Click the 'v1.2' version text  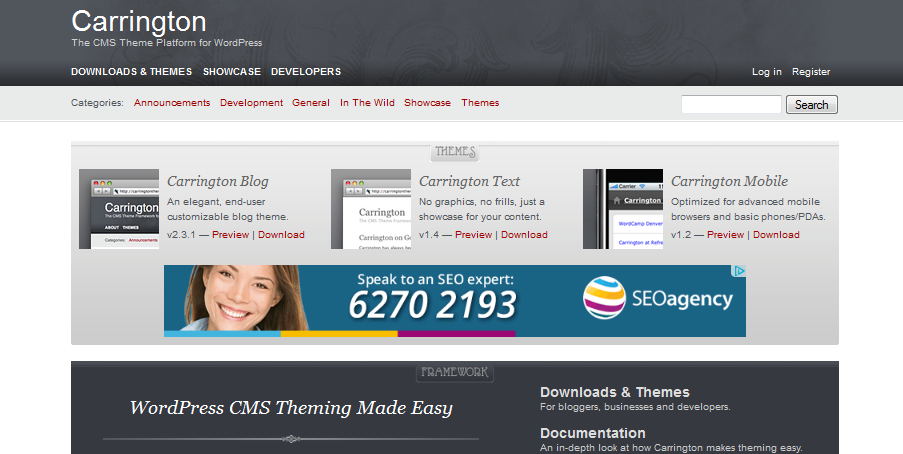point(681,234)
